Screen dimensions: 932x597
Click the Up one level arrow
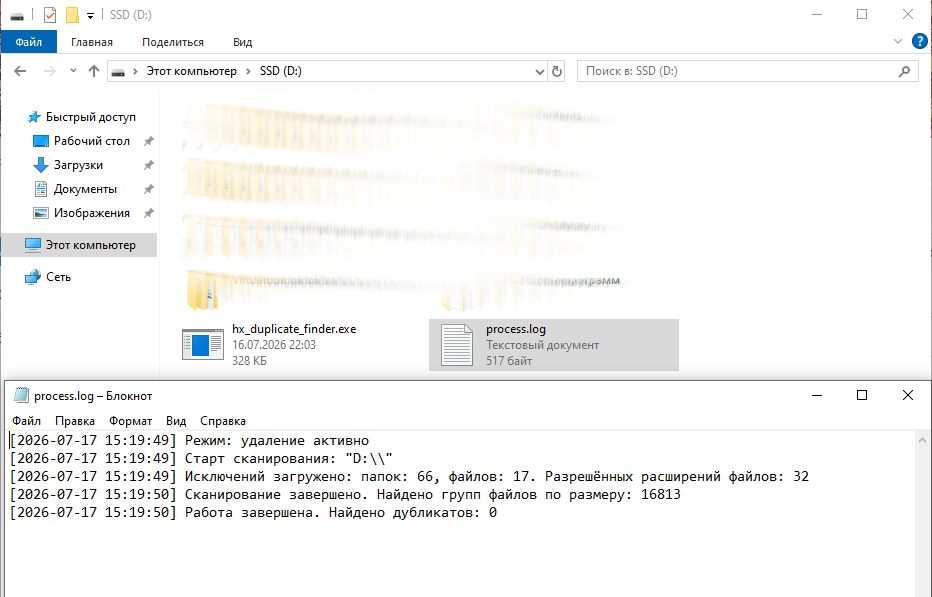coord(93,71)
